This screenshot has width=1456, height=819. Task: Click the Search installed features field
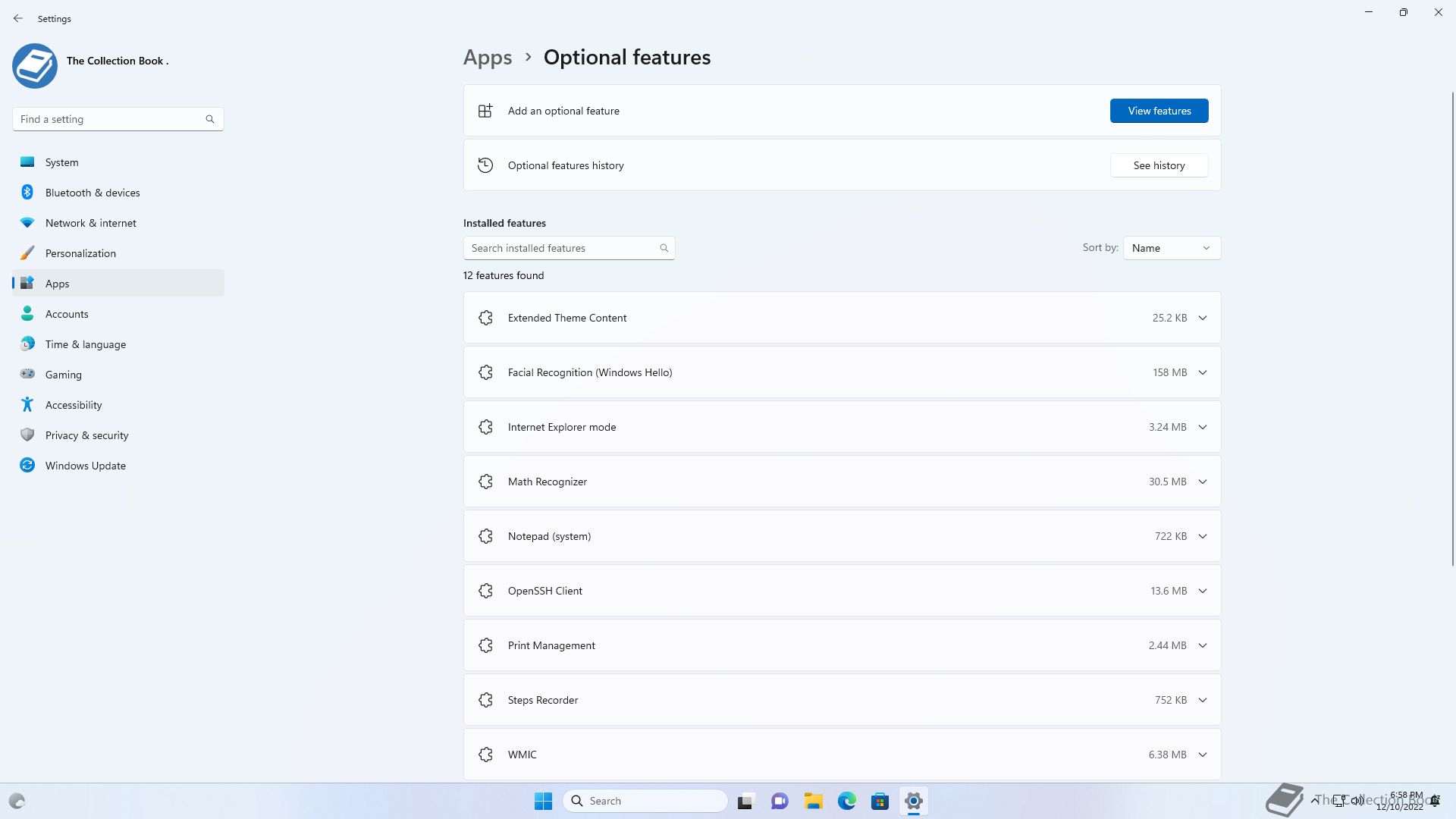click(x=561, y=248)
